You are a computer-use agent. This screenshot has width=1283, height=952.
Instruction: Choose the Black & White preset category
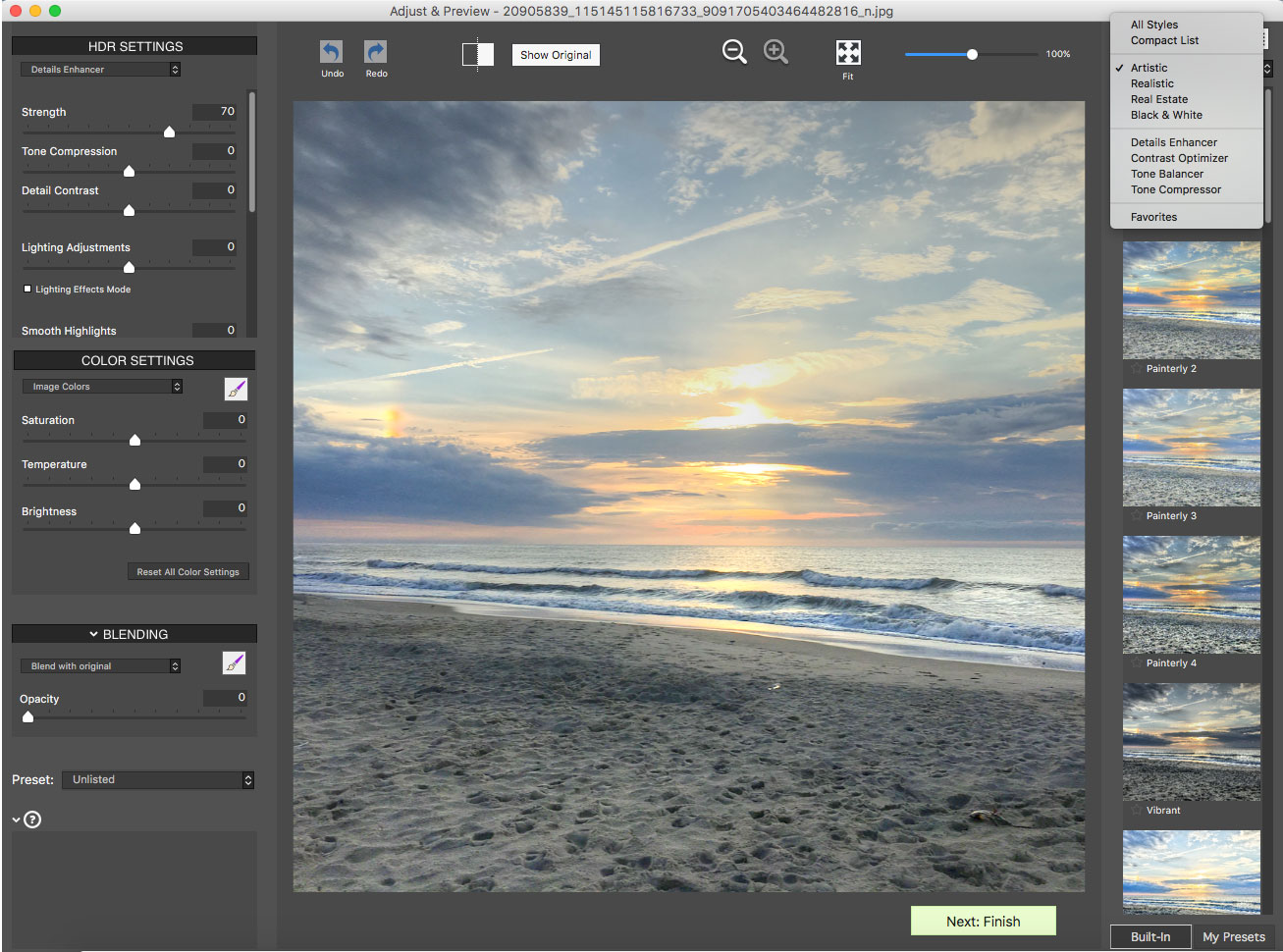pyautogui.click(x=1166, y=115)
